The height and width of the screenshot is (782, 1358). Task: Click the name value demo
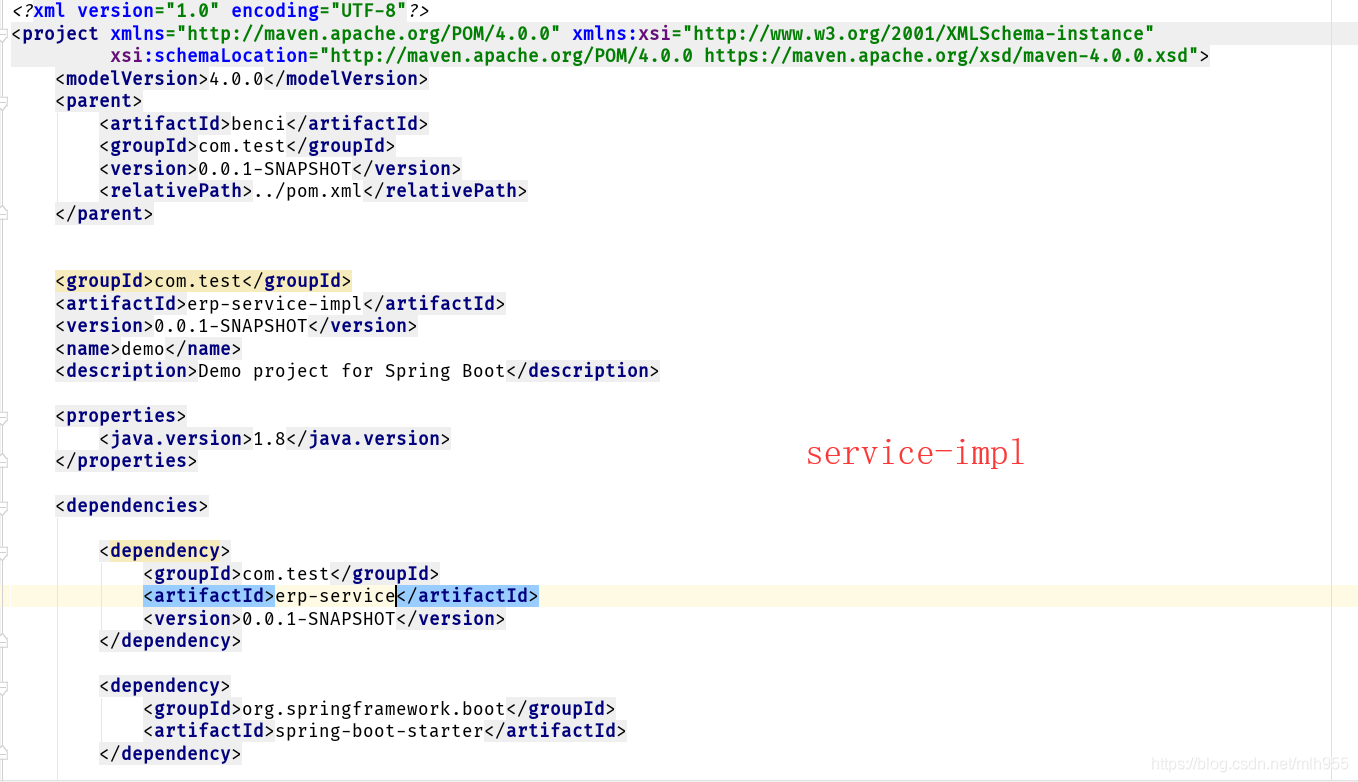point(143,349)
